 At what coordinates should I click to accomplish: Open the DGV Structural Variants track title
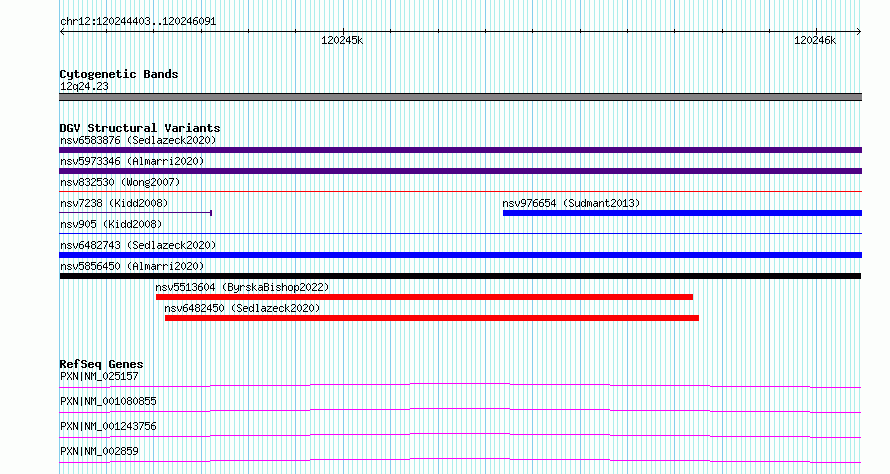[x=140, y=128]
